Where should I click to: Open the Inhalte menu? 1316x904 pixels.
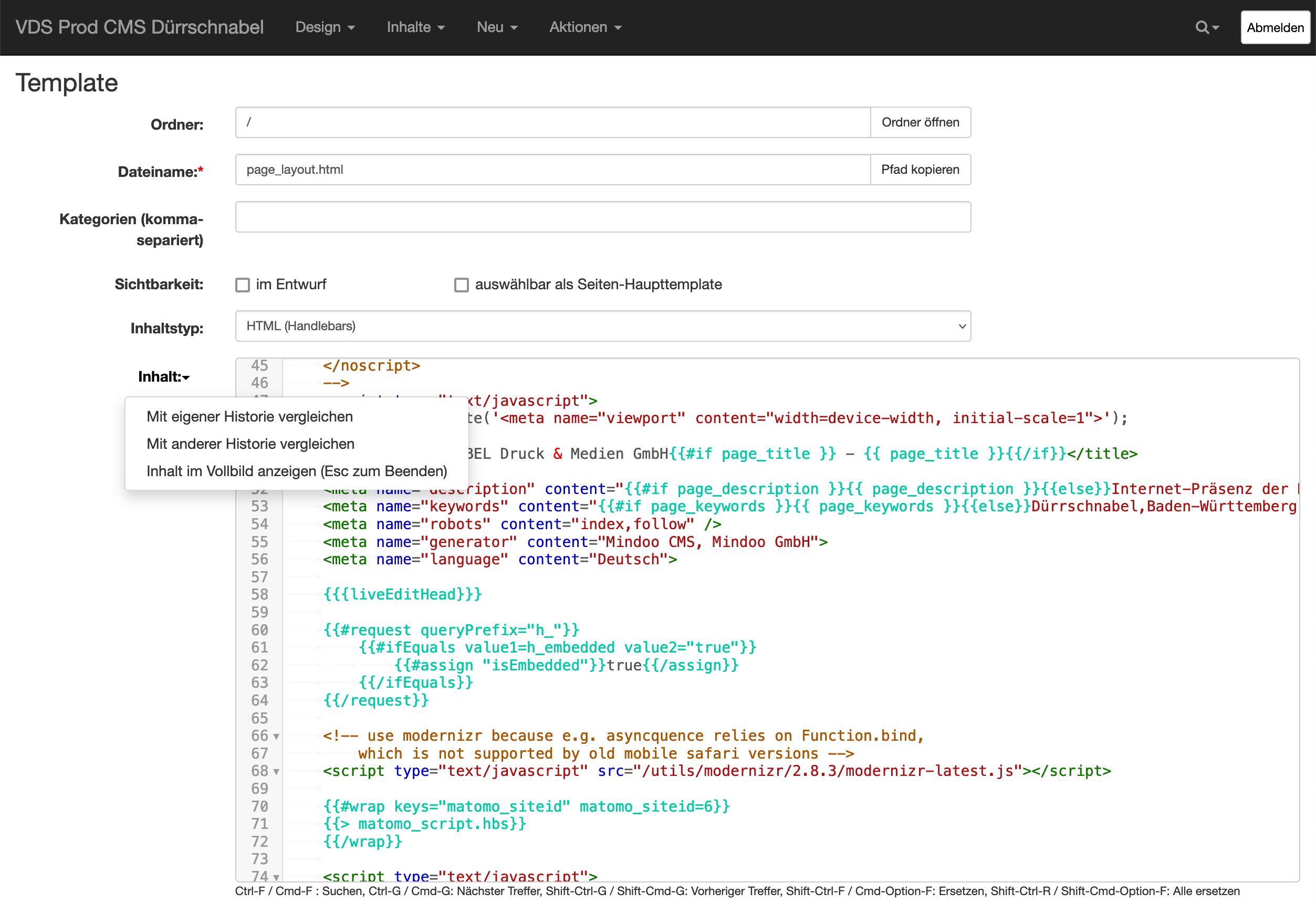[415, 27]
